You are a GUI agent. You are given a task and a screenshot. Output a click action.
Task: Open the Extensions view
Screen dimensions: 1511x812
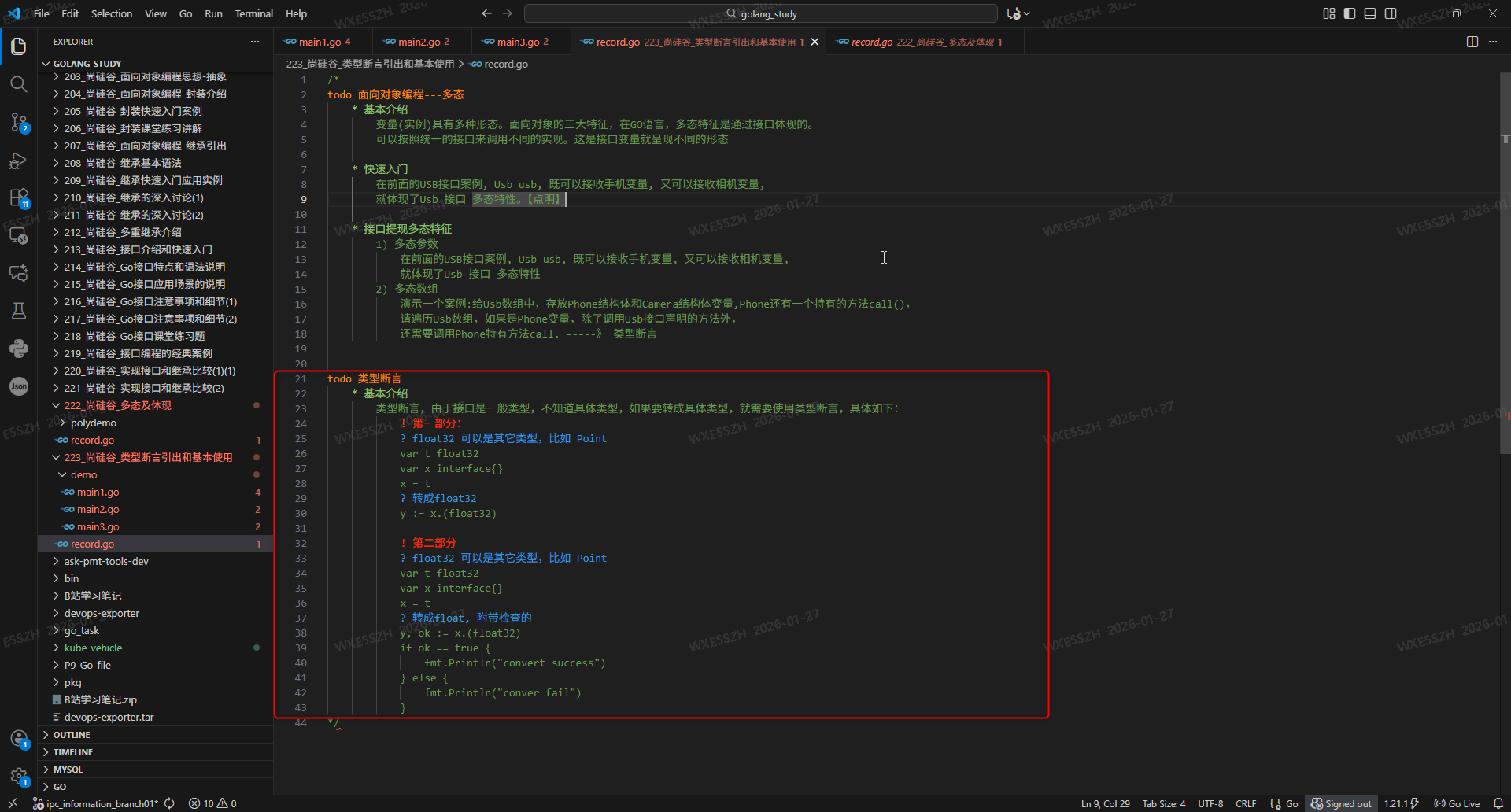click(x=19, y=197)
